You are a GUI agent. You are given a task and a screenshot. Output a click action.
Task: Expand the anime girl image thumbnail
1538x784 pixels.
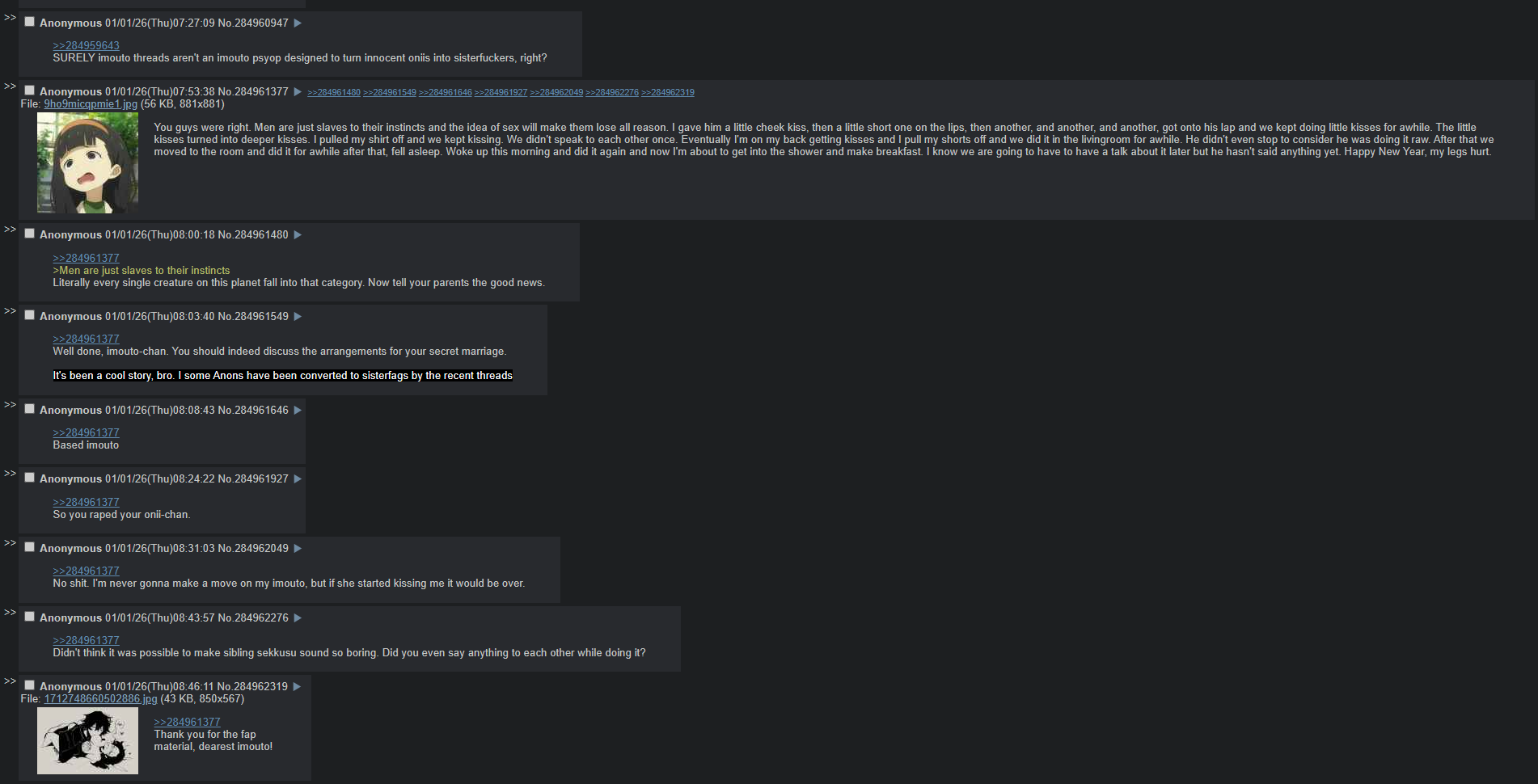click(x=87, y=162)
